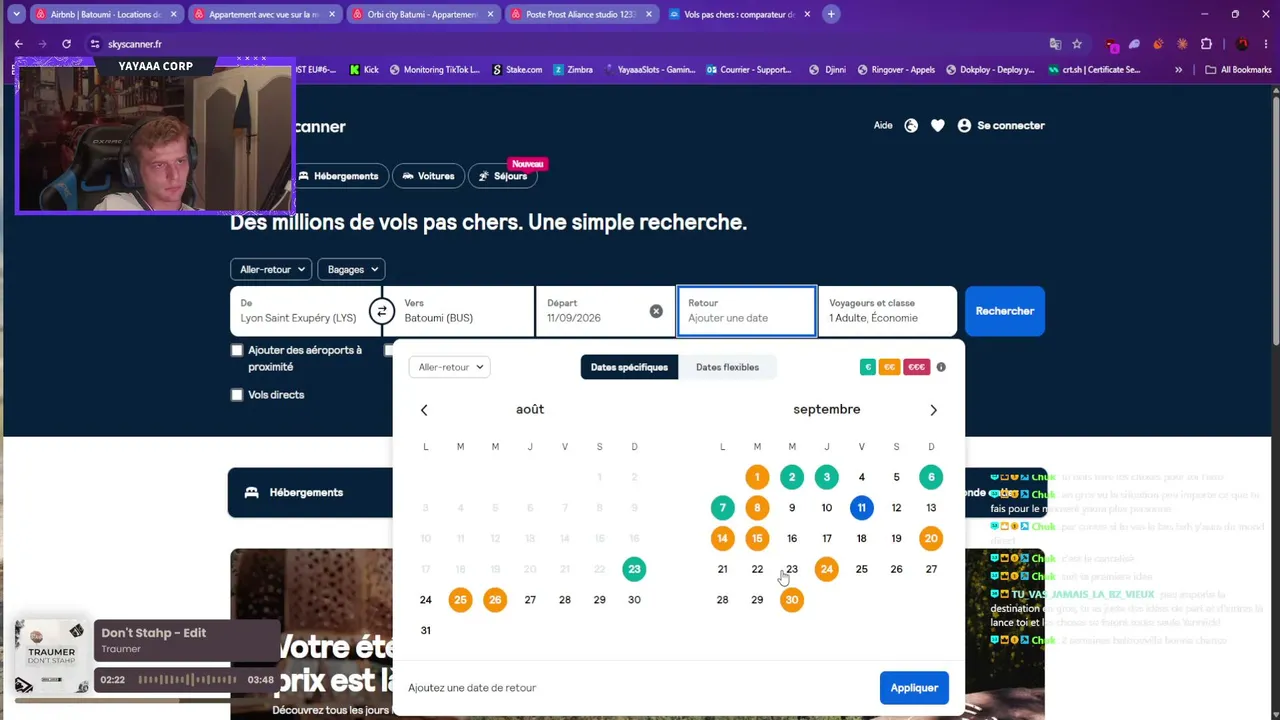This screenshot has height=720, width=1280.
Task: Open the Aller-retour dropdown above the search form
Action: coord(270,269)
